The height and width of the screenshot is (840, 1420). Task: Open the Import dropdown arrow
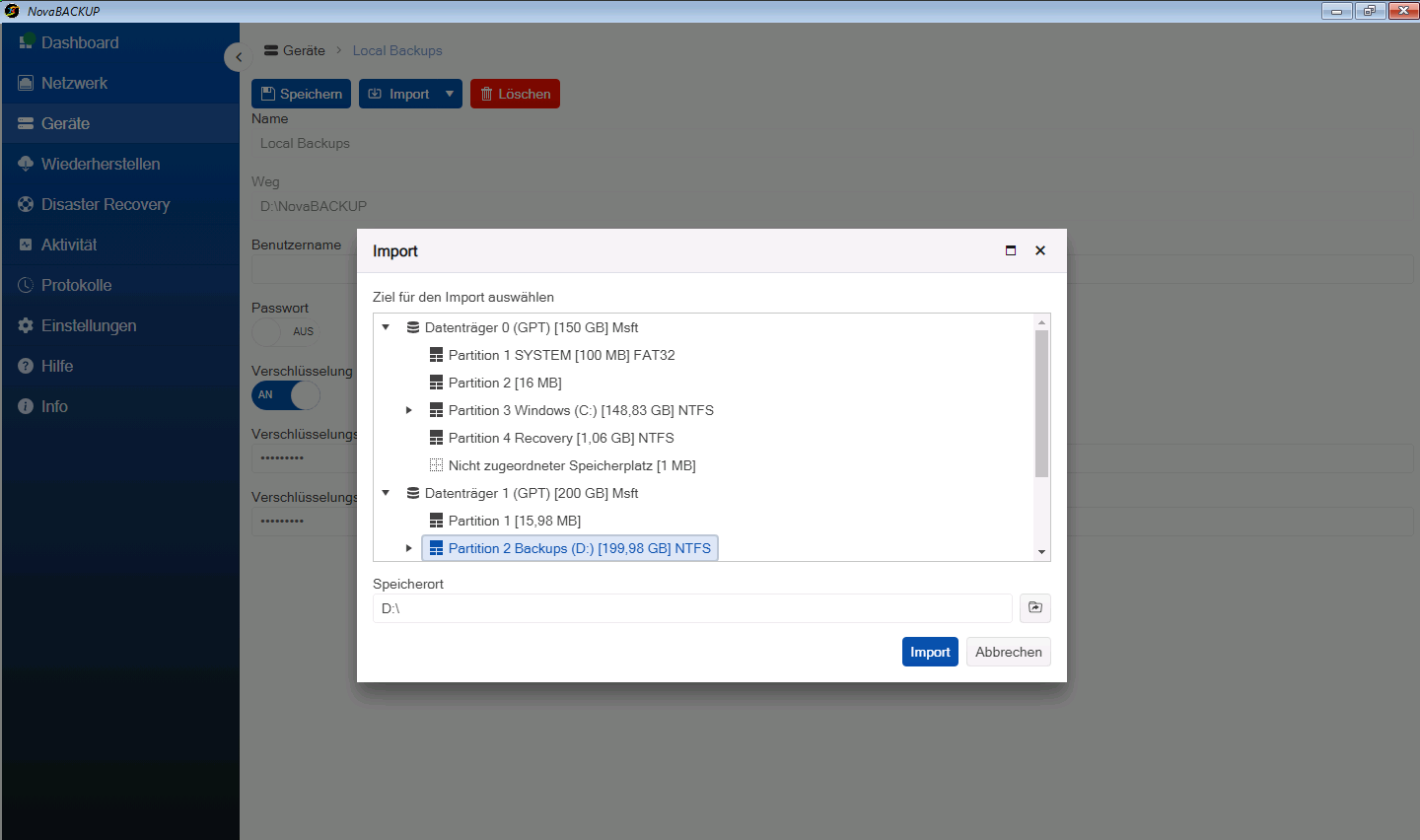tap(450, 94)
